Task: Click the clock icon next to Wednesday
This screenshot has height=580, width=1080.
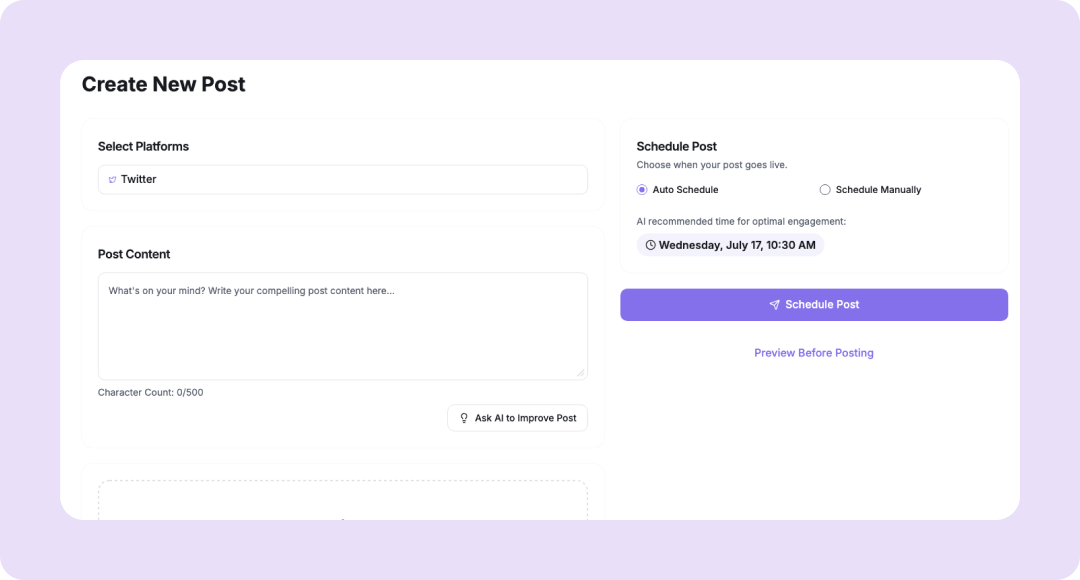Action: tap(650, 245)
